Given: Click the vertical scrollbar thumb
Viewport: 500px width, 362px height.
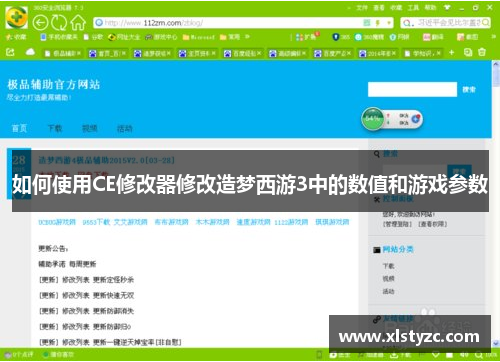Looking at the screenshot, I should (x=496, y=77).
